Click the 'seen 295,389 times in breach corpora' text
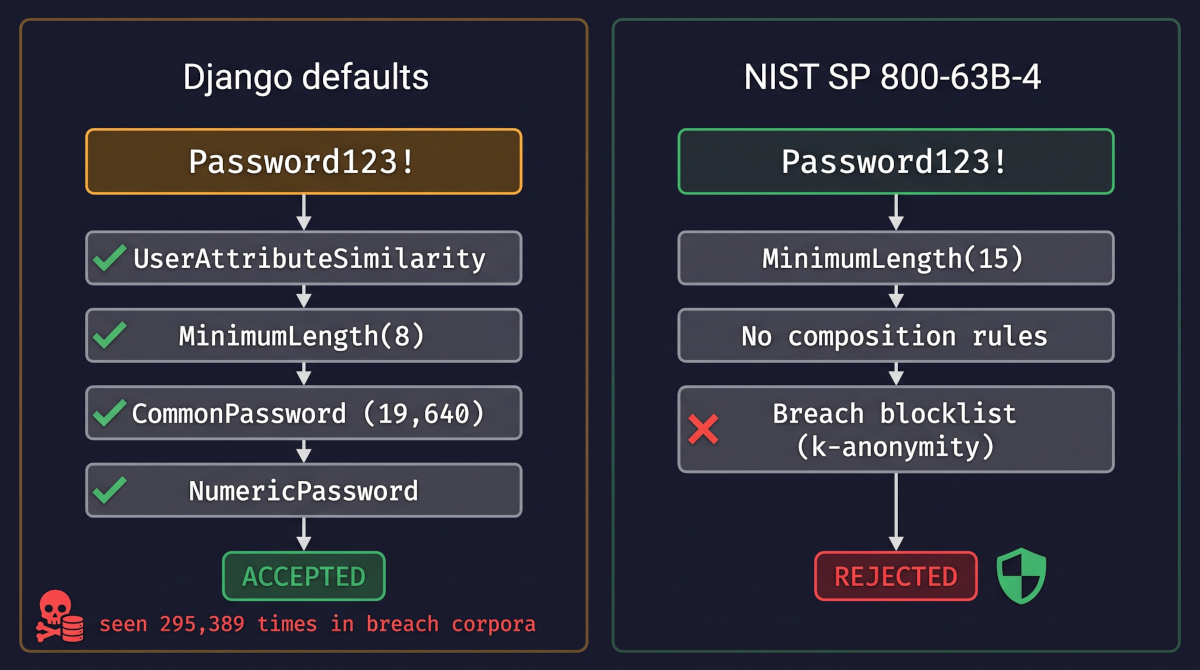Image resolution: width=1200 pixels, height=670 pixels. (x=317, y=624)
